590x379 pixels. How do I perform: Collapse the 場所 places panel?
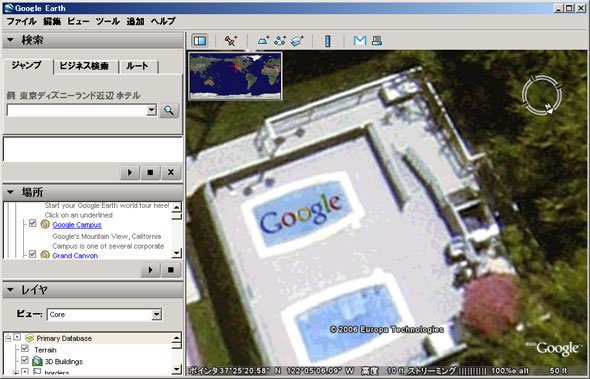[x=10, y=192]
